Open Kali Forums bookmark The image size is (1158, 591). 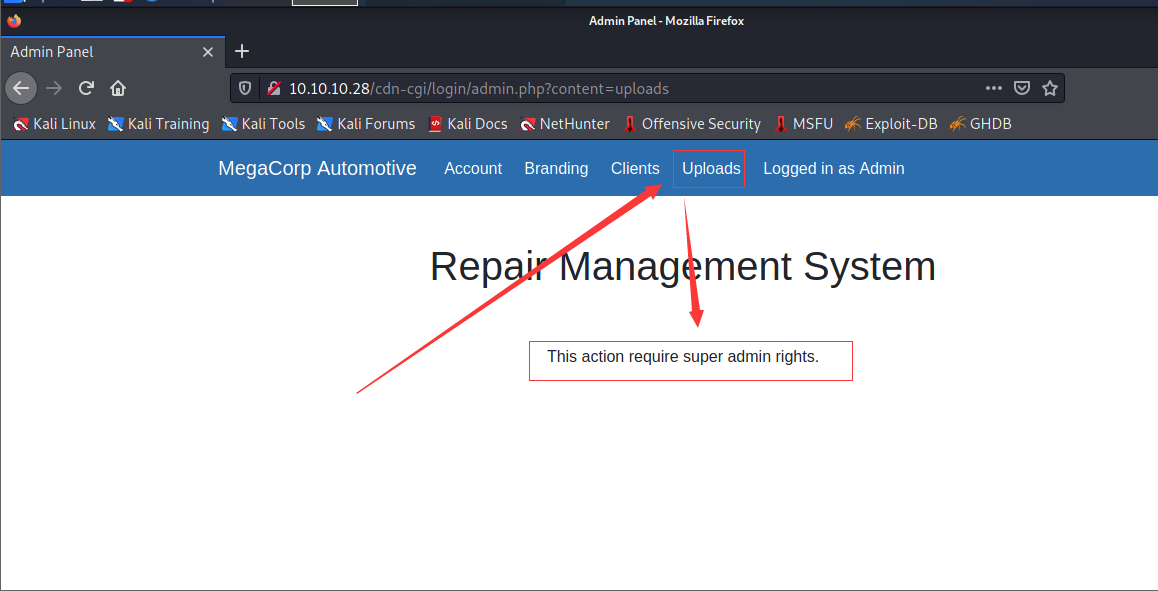366,124
